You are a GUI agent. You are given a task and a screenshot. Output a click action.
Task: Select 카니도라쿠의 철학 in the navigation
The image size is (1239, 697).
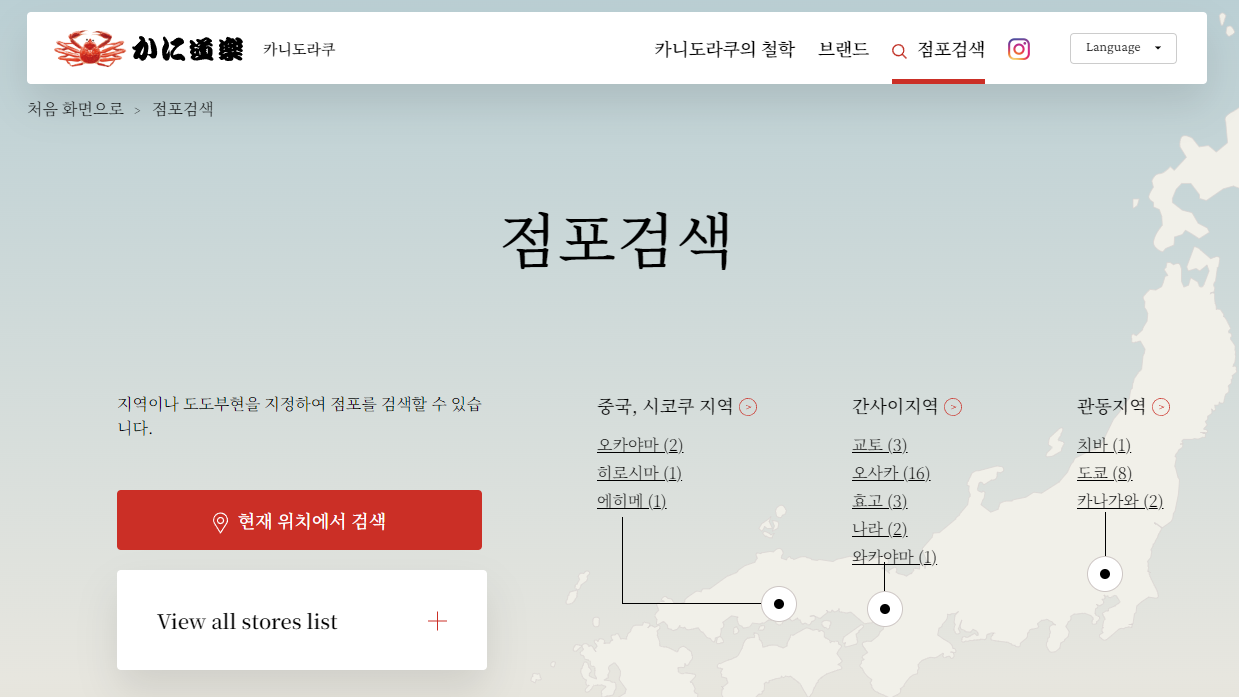[x=722, y=49]
